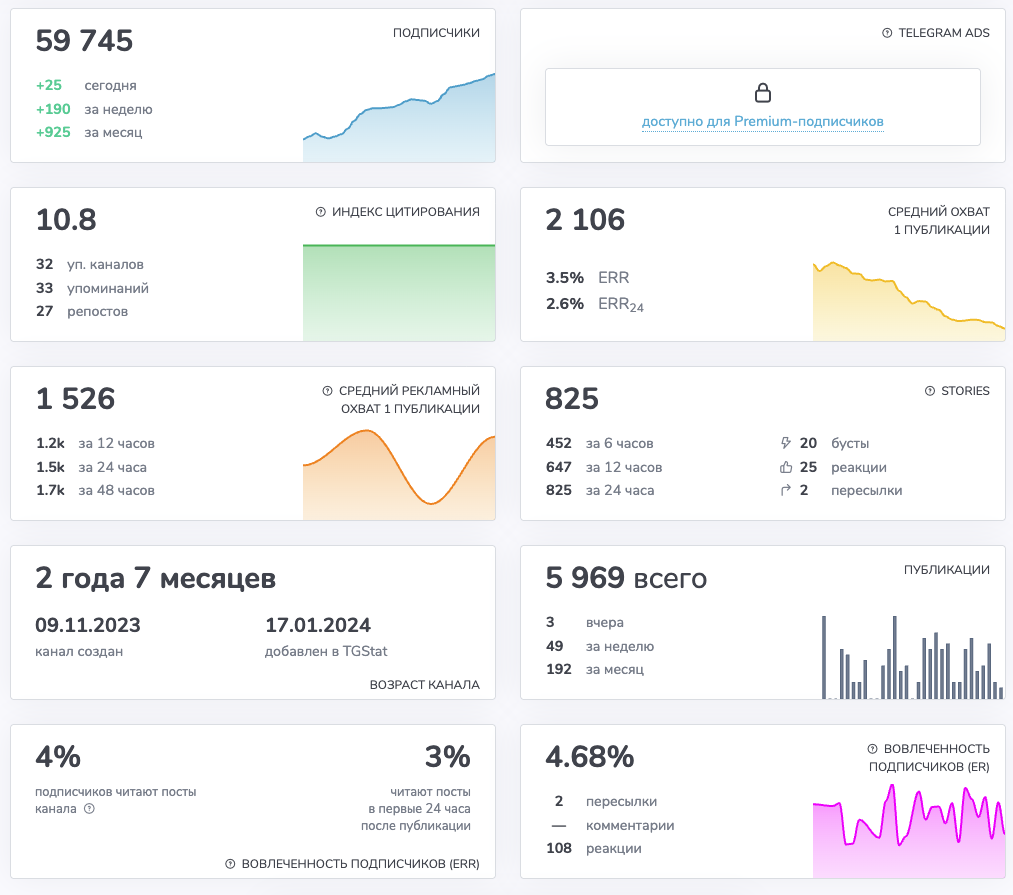Click the yellow average reach chart
The height and width of the screenshot is (895, 1013).
pyautogui.click(x=909, y=301)
